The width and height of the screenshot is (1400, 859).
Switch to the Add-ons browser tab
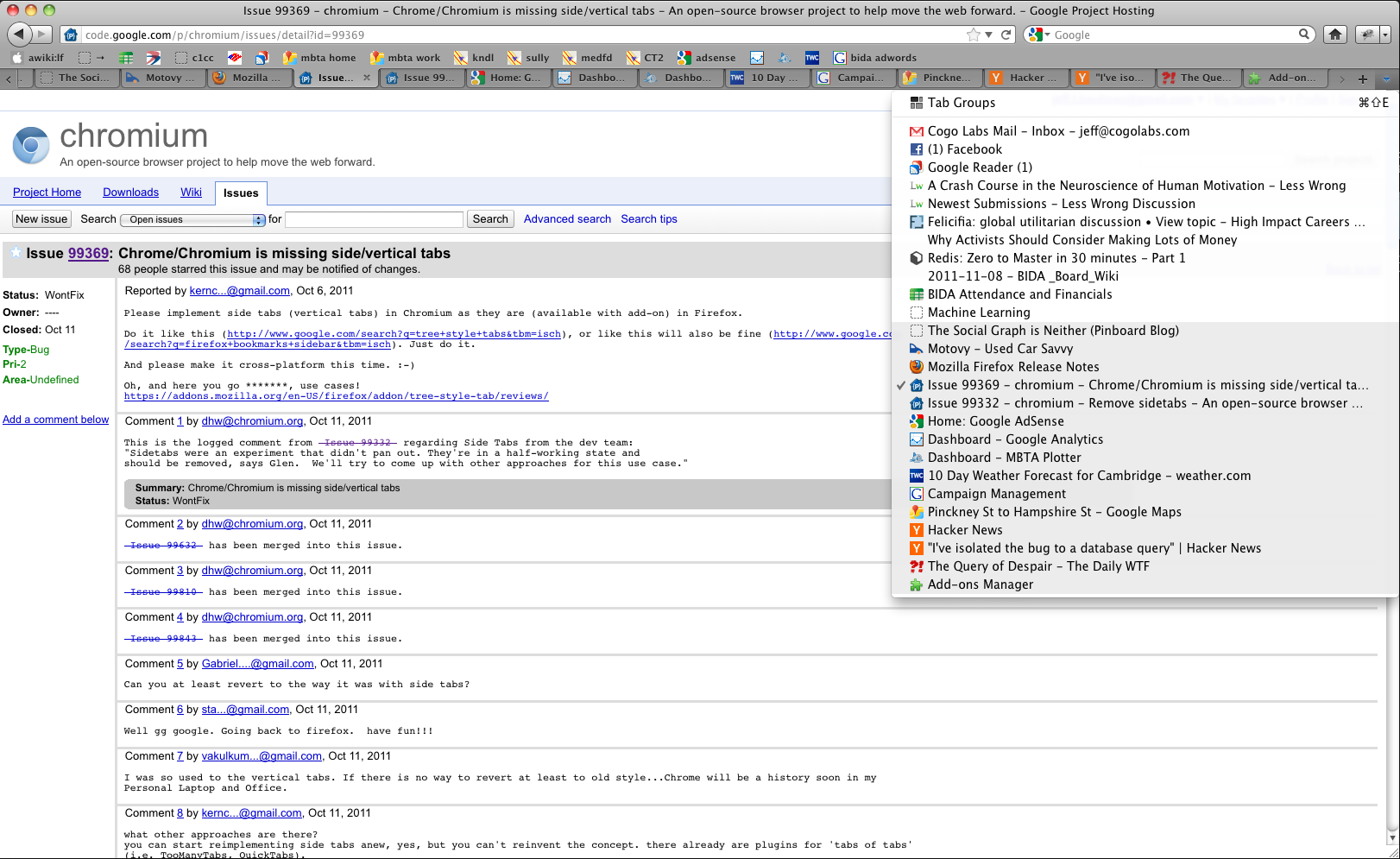[1285, 78]
